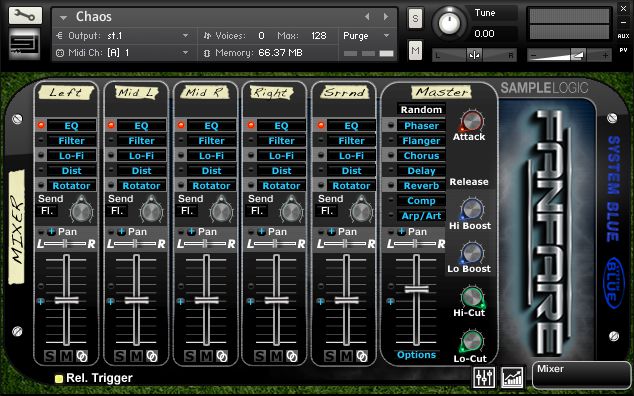The height and width of the screenshot is (396, 634).
Task: Click the Max voices value 128
Action: (x=319, y=36)
